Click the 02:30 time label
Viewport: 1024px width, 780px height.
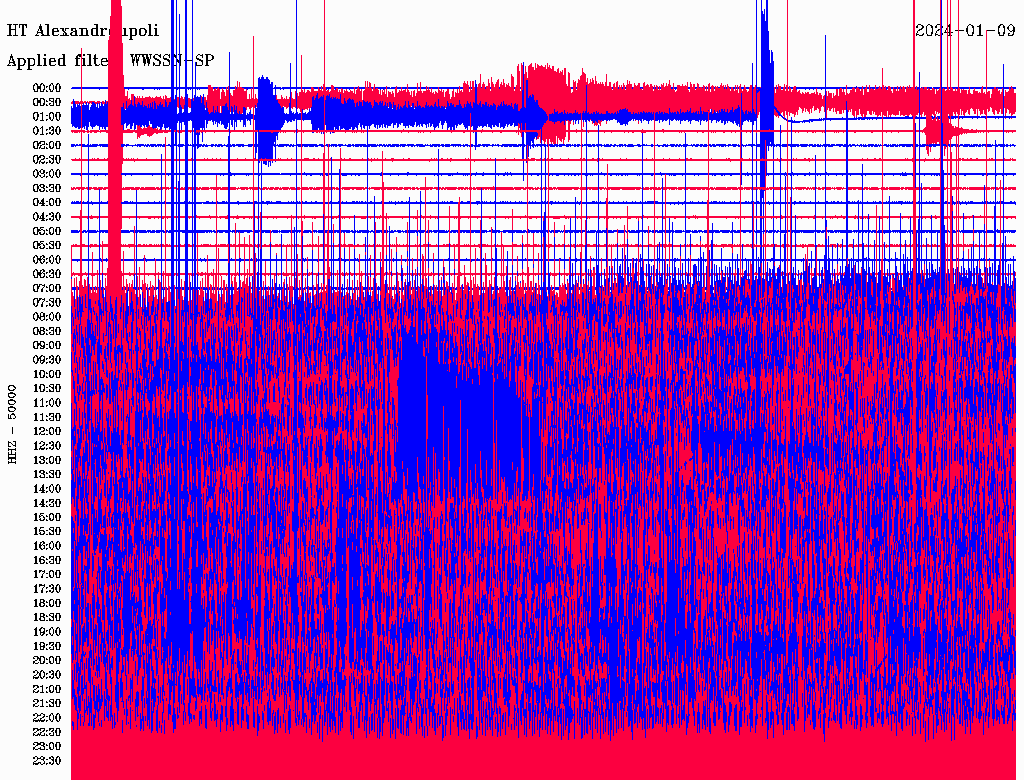coord(47,160)
